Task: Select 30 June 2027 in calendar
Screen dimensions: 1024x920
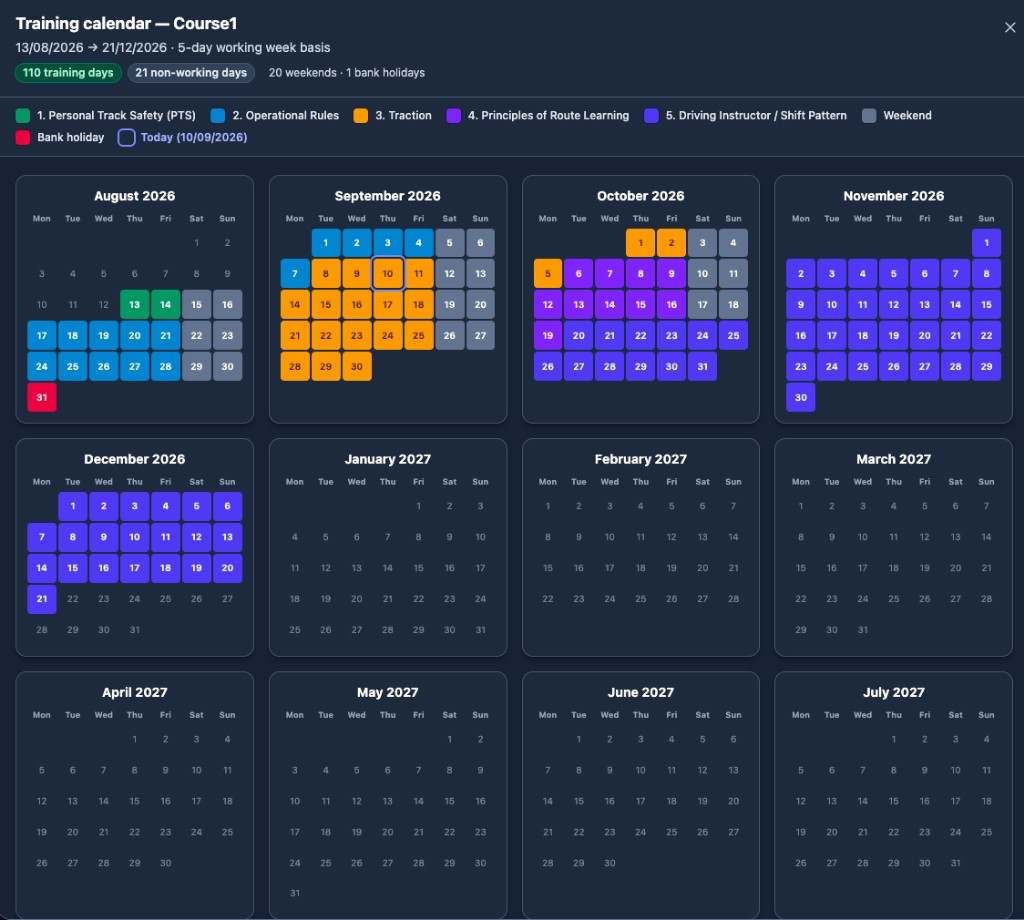Action: [609, 863]
